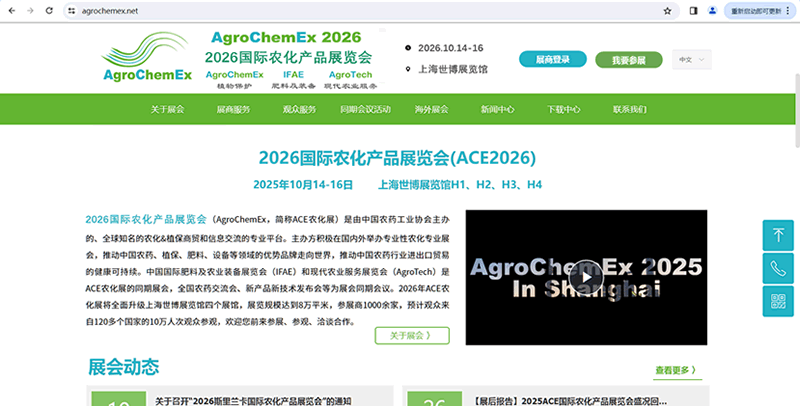The width and height of the screenshot is (800, 406).
Task: Expand the 关于展会 navigation menu
Action: click(168, 109)
